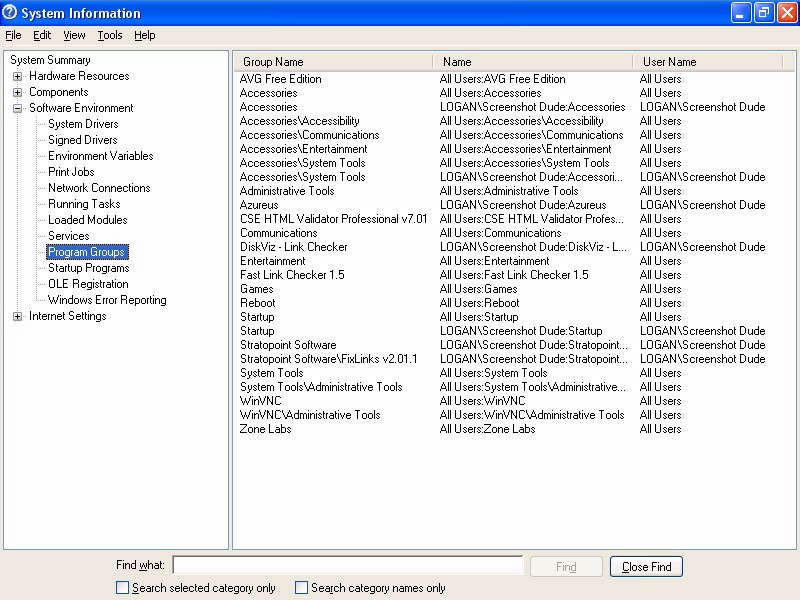This screenshot has width=800, height=600.
Task: Select the Hardware Resources label
Action: [79, 76]
